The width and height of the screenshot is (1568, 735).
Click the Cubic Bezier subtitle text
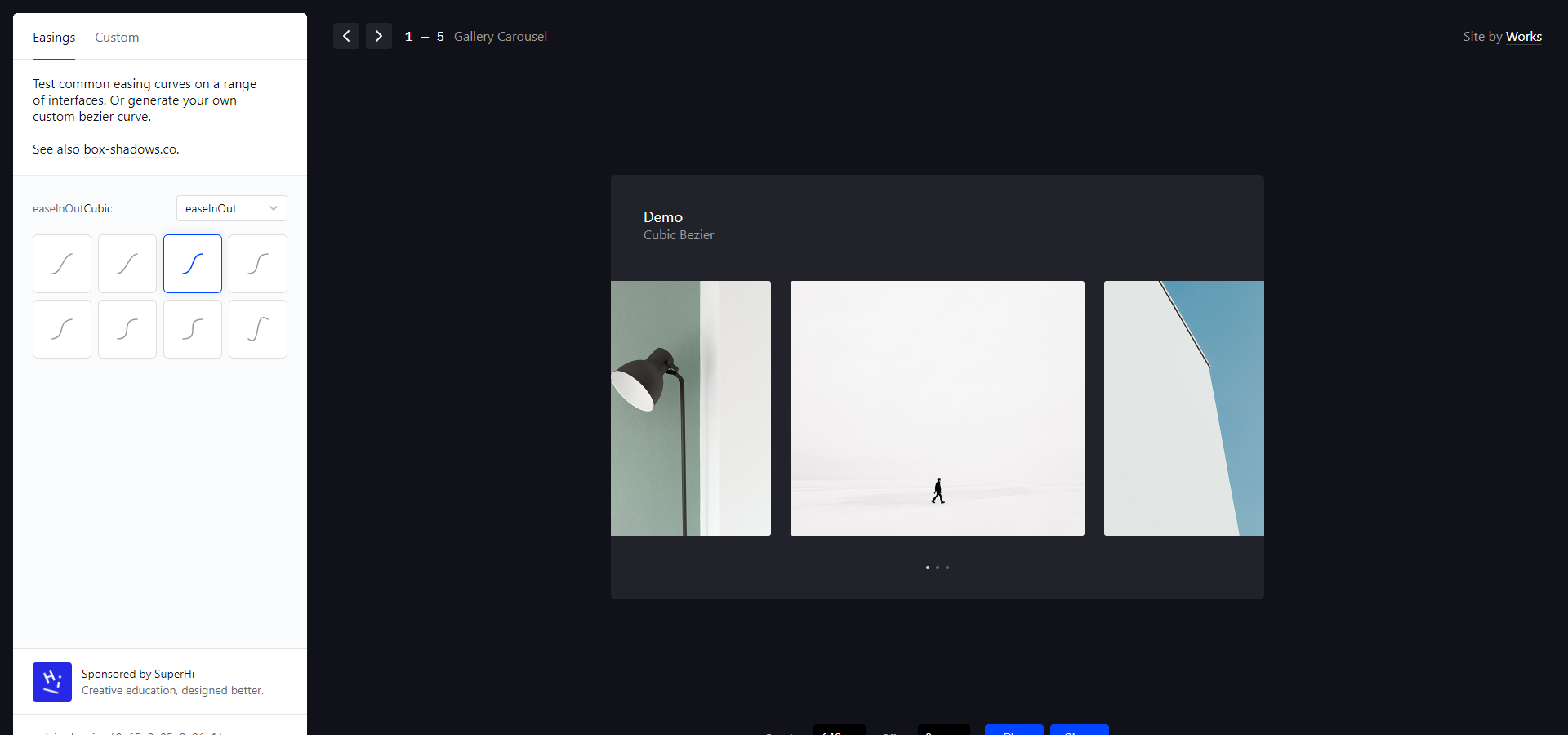pos(679,235)
